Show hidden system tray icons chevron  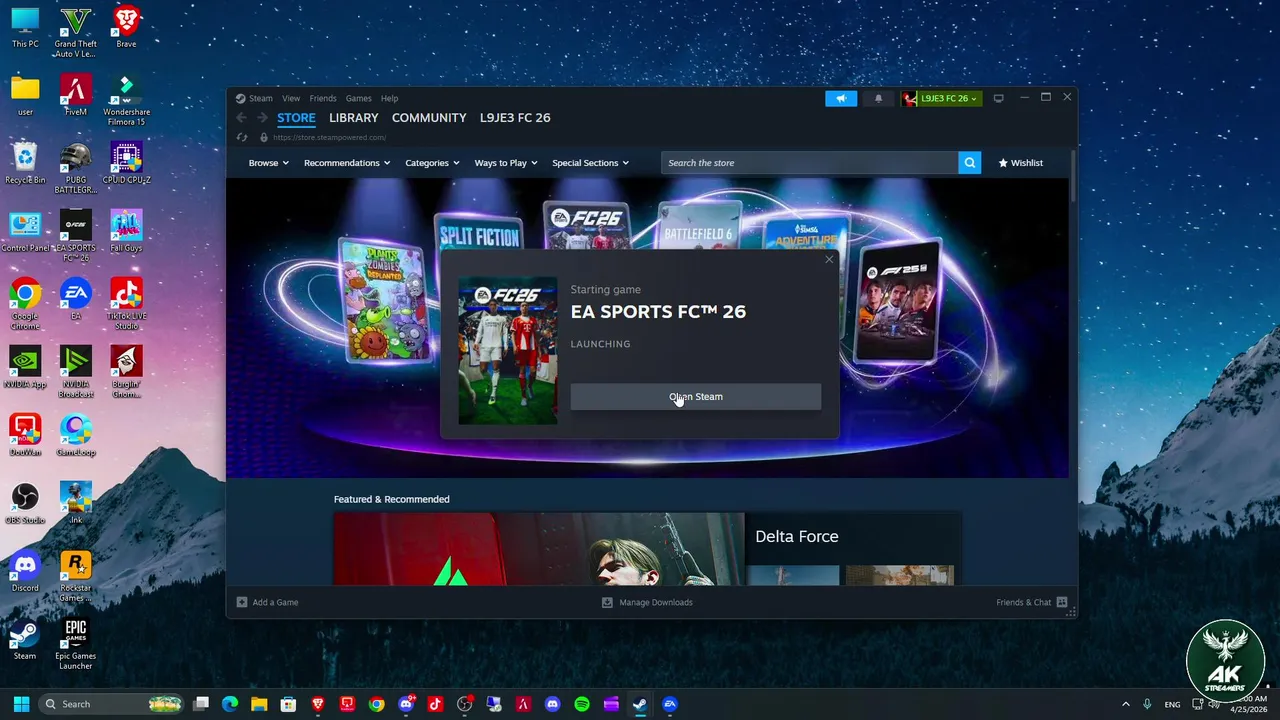[1125, 704]
